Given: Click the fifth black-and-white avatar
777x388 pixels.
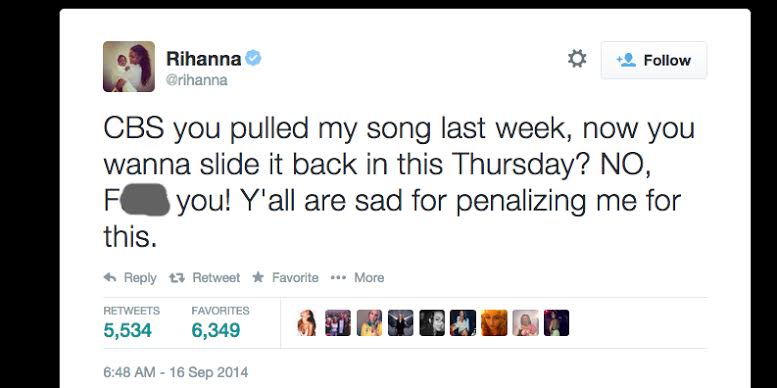Looking at the screenshot, I should [432, 323].
